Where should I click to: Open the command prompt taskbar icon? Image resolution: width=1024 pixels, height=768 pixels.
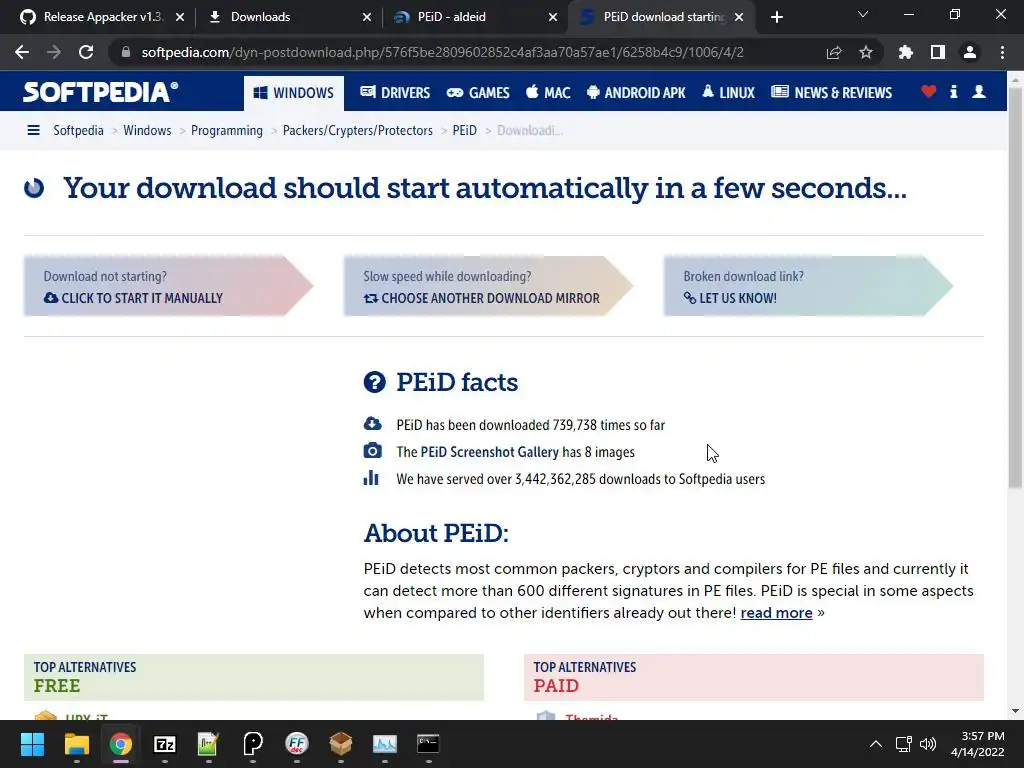pyautogui.click(x=428, y=743)
